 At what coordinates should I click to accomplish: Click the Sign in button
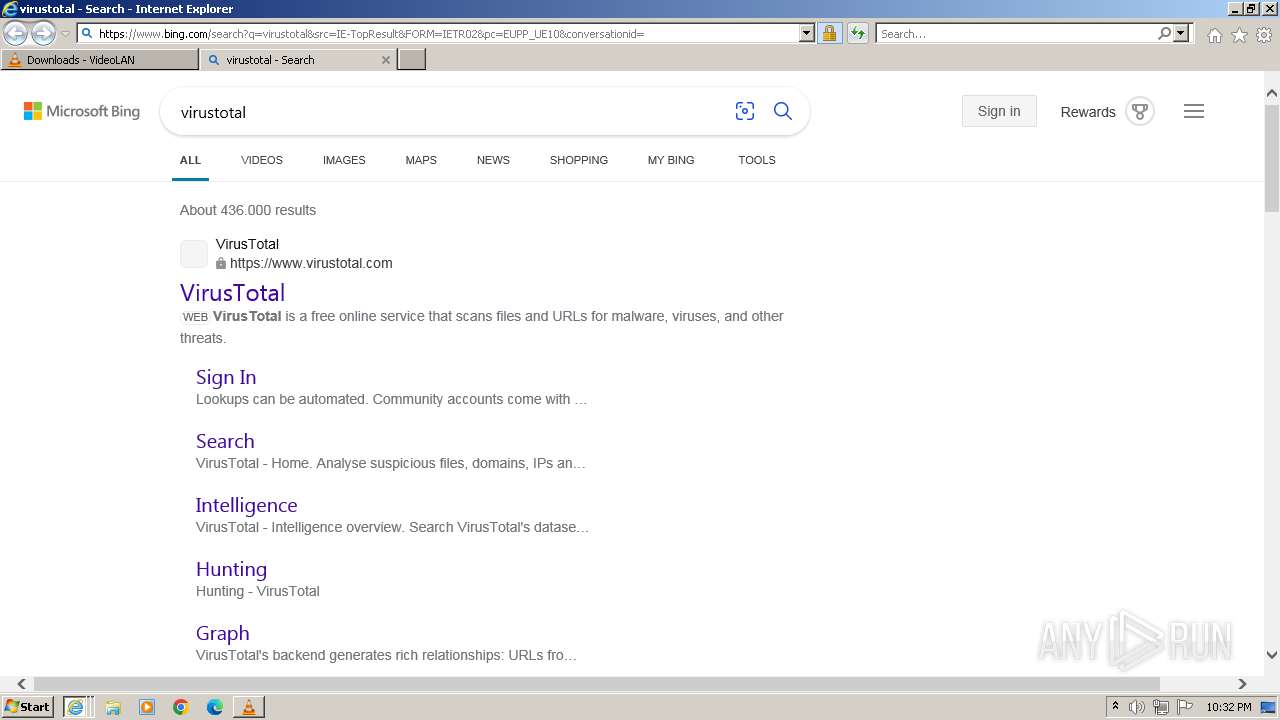tap(999, 111)
